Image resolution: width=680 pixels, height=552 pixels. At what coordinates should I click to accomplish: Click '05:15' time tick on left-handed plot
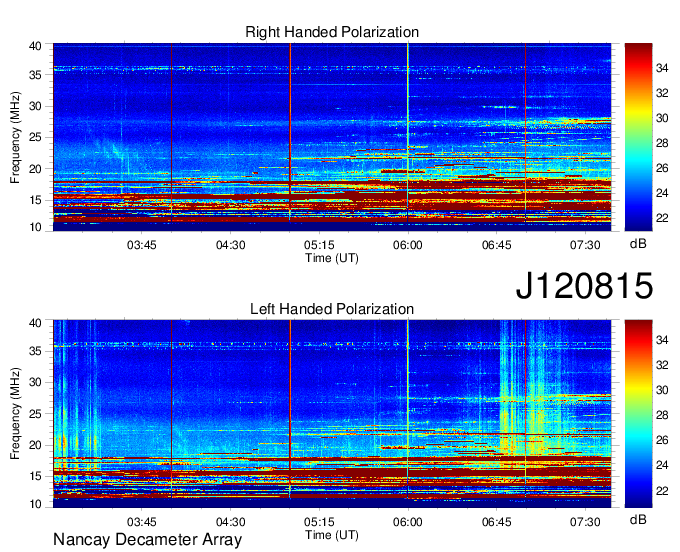[x=319, y=522]
